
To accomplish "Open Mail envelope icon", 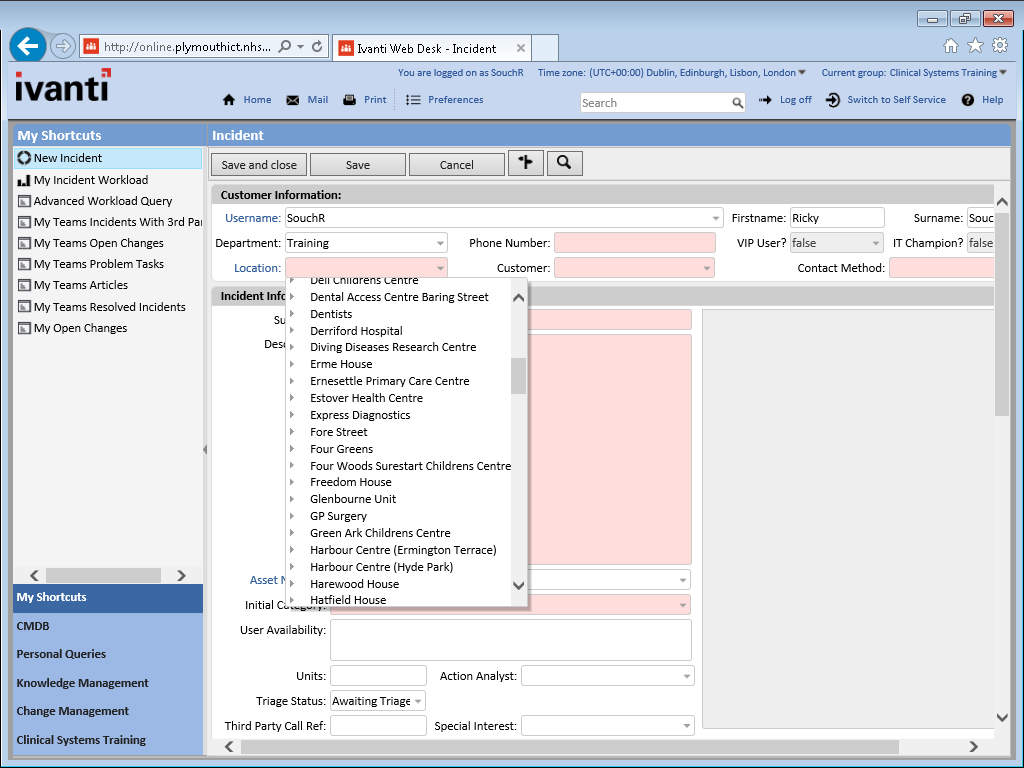I will (x=293, y=100).
